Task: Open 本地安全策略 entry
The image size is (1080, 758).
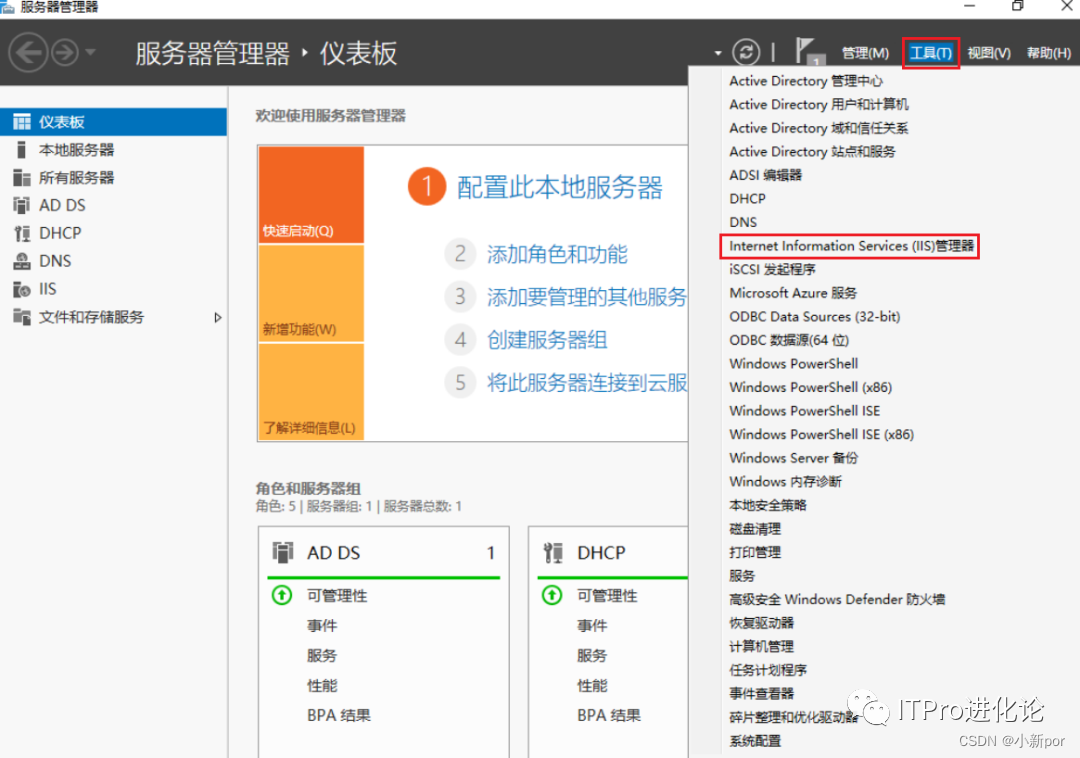Action: pos(767,505)
